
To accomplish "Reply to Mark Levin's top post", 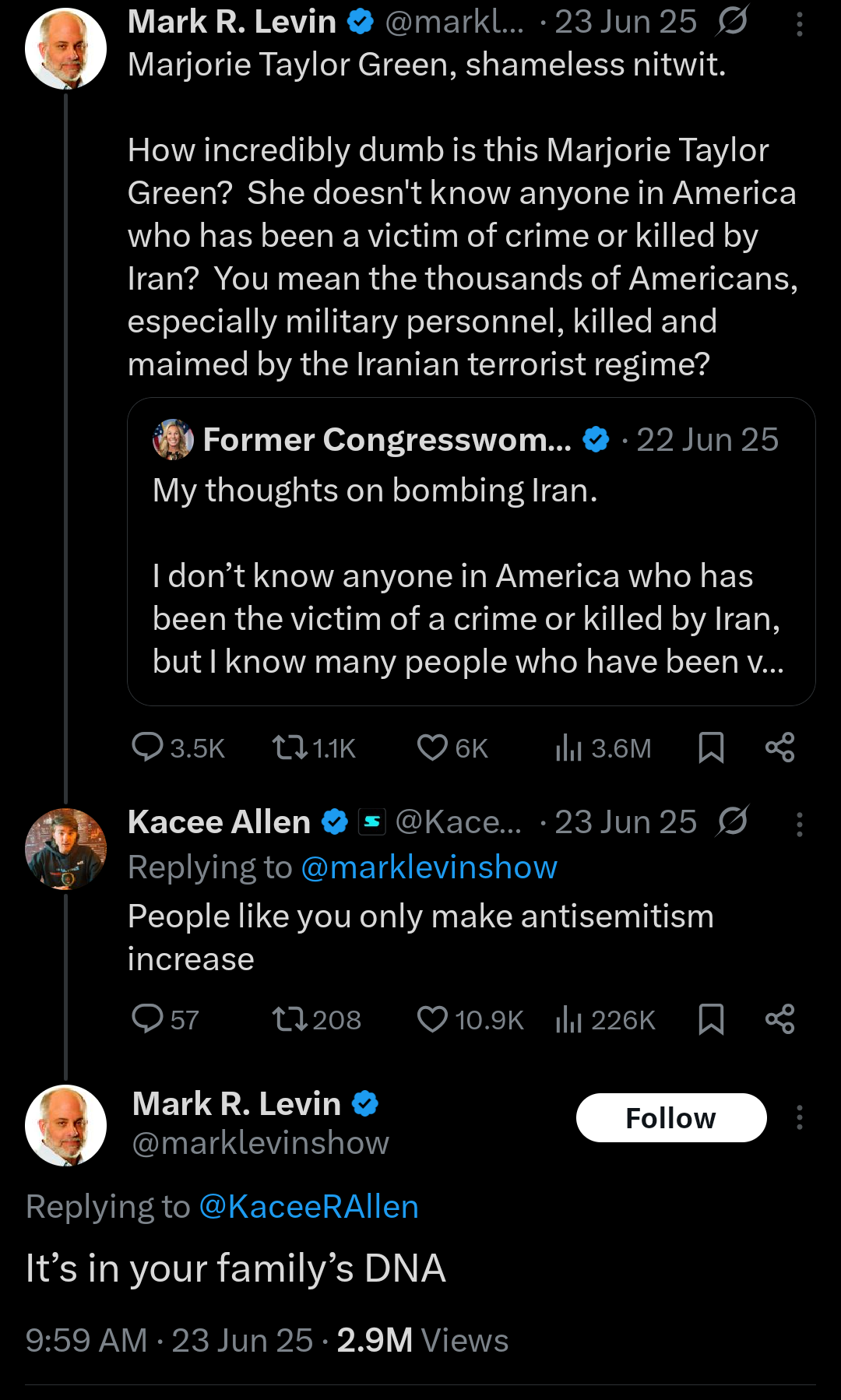I will pyautogui.click(x=147, y=747).
